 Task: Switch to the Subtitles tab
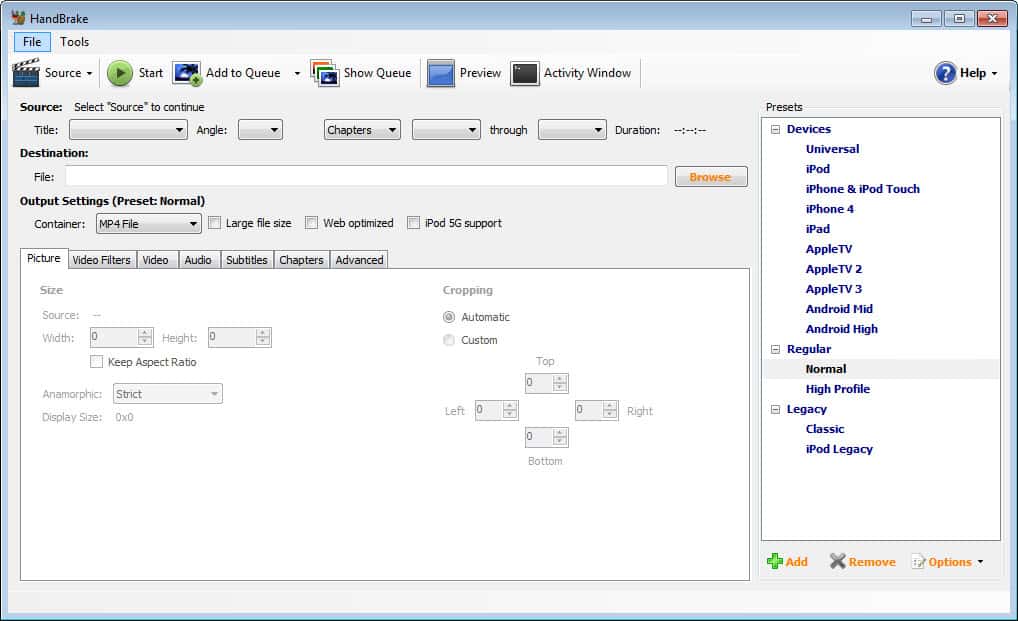click(247, 260)
